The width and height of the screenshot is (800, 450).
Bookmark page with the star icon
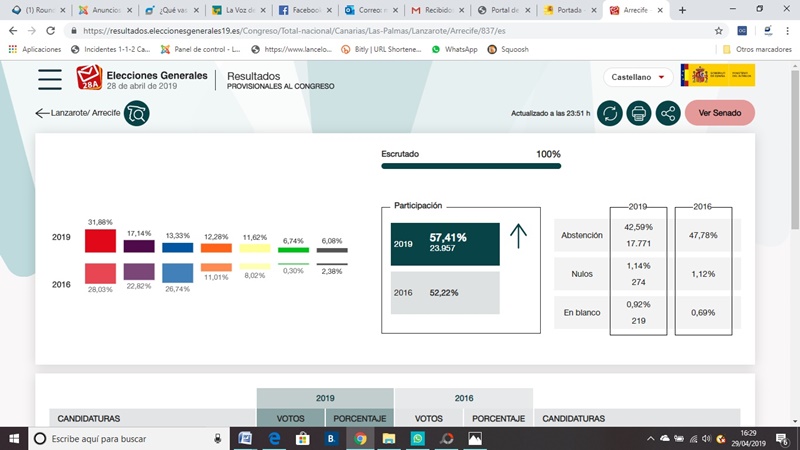[718, 30]
